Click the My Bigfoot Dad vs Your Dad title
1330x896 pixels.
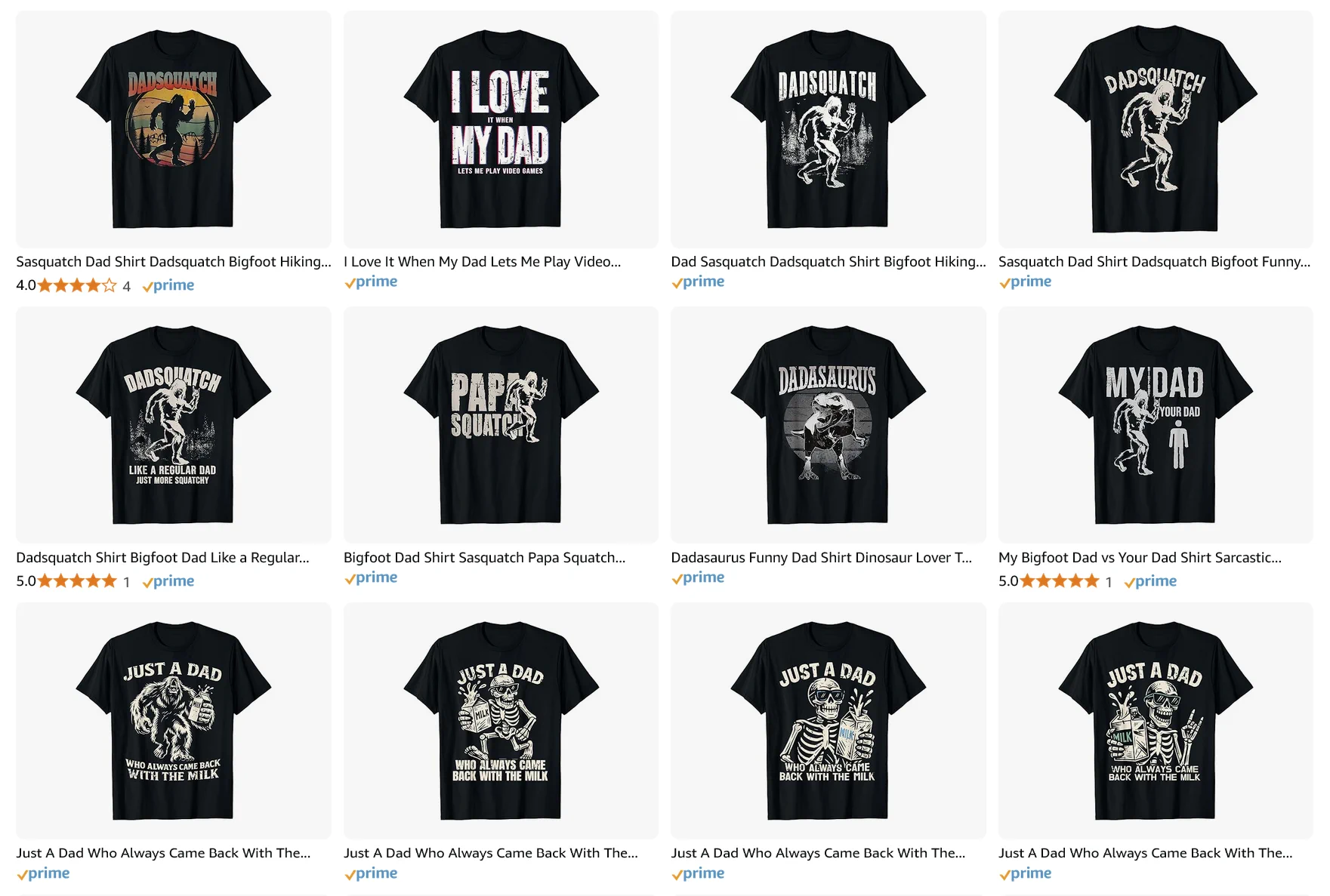point(1140,558)
